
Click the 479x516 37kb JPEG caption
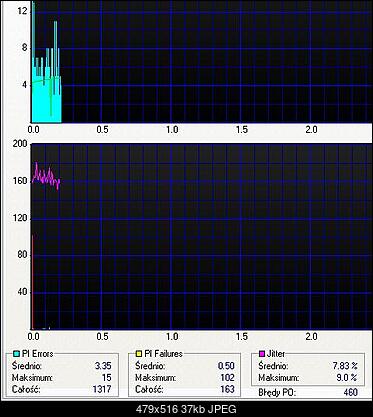coord(186,409)
